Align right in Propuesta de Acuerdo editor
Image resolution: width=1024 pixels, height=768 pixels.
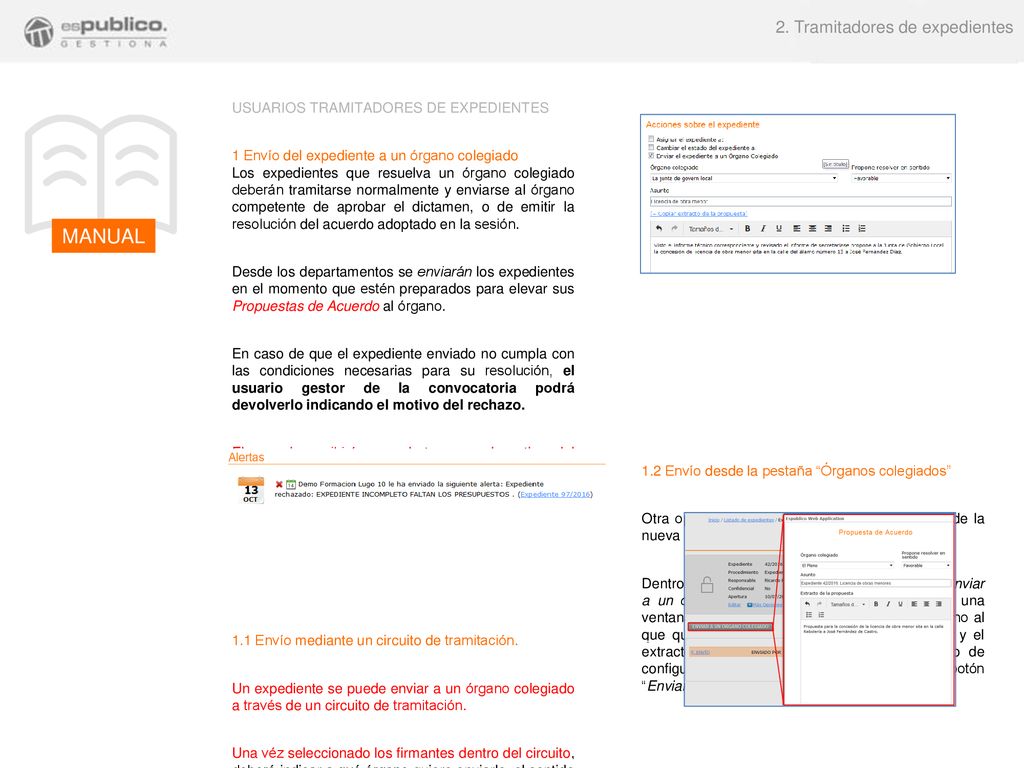[938, 603]
